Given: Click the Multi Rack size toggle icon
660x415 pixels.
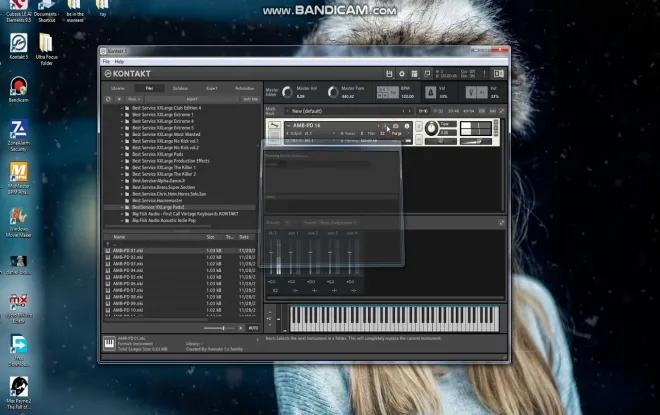Looking at the screenshot, I should [501, 111].
